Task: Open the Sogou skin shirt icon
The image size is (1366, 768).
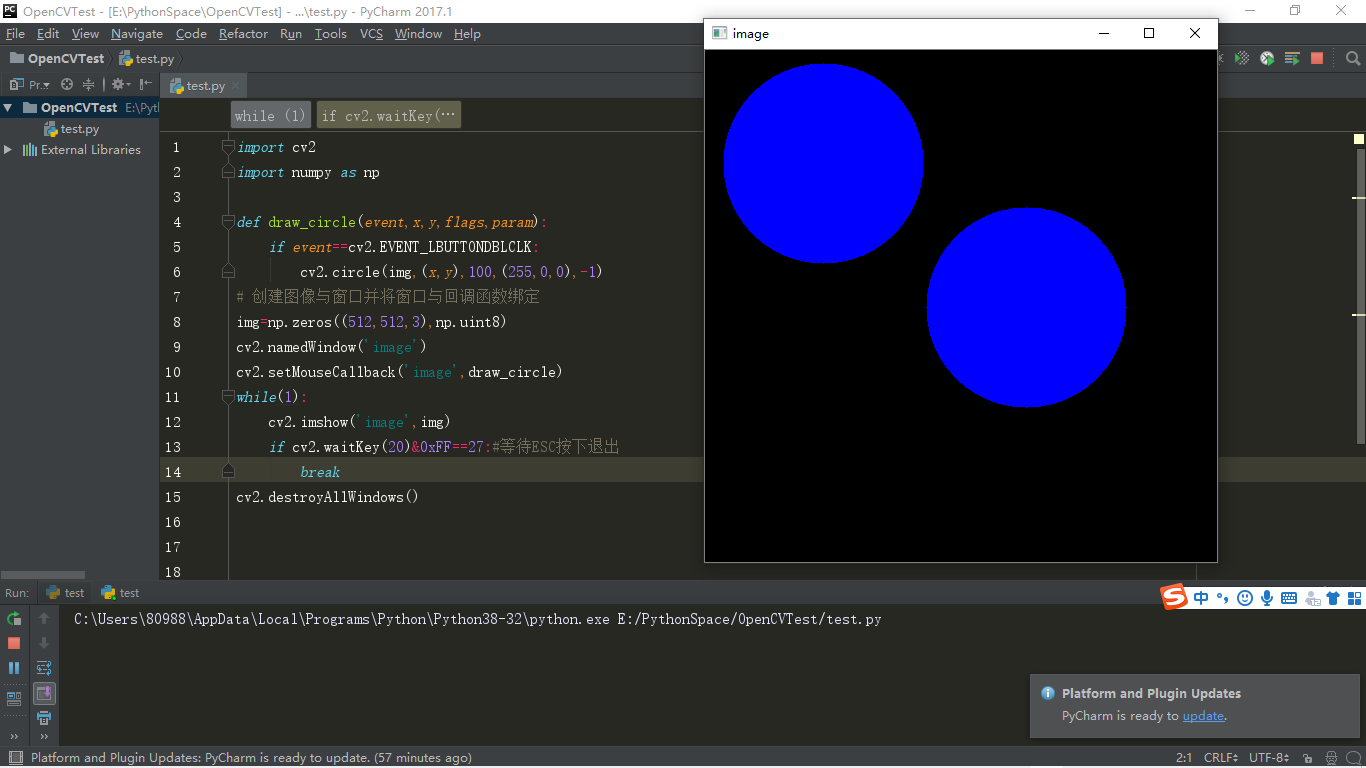Action: pyautogui.click(x=1333, y=598)
